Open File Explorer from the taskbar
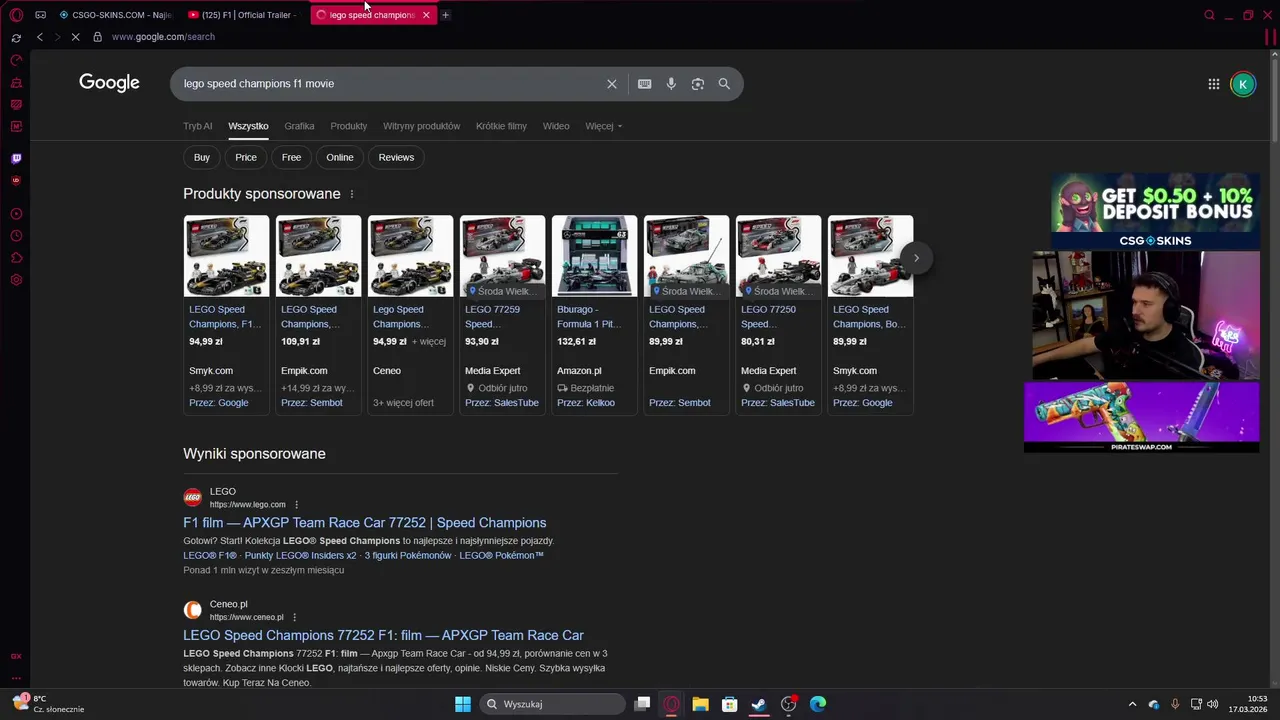This screenshot has width=1280, height=720. (x=700, y=704)
